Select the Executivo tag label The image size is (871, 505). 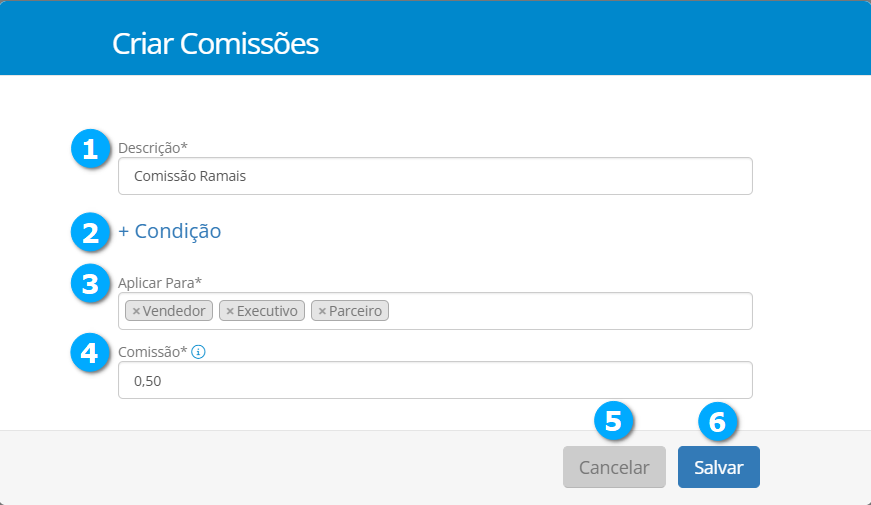pos(267,312)
